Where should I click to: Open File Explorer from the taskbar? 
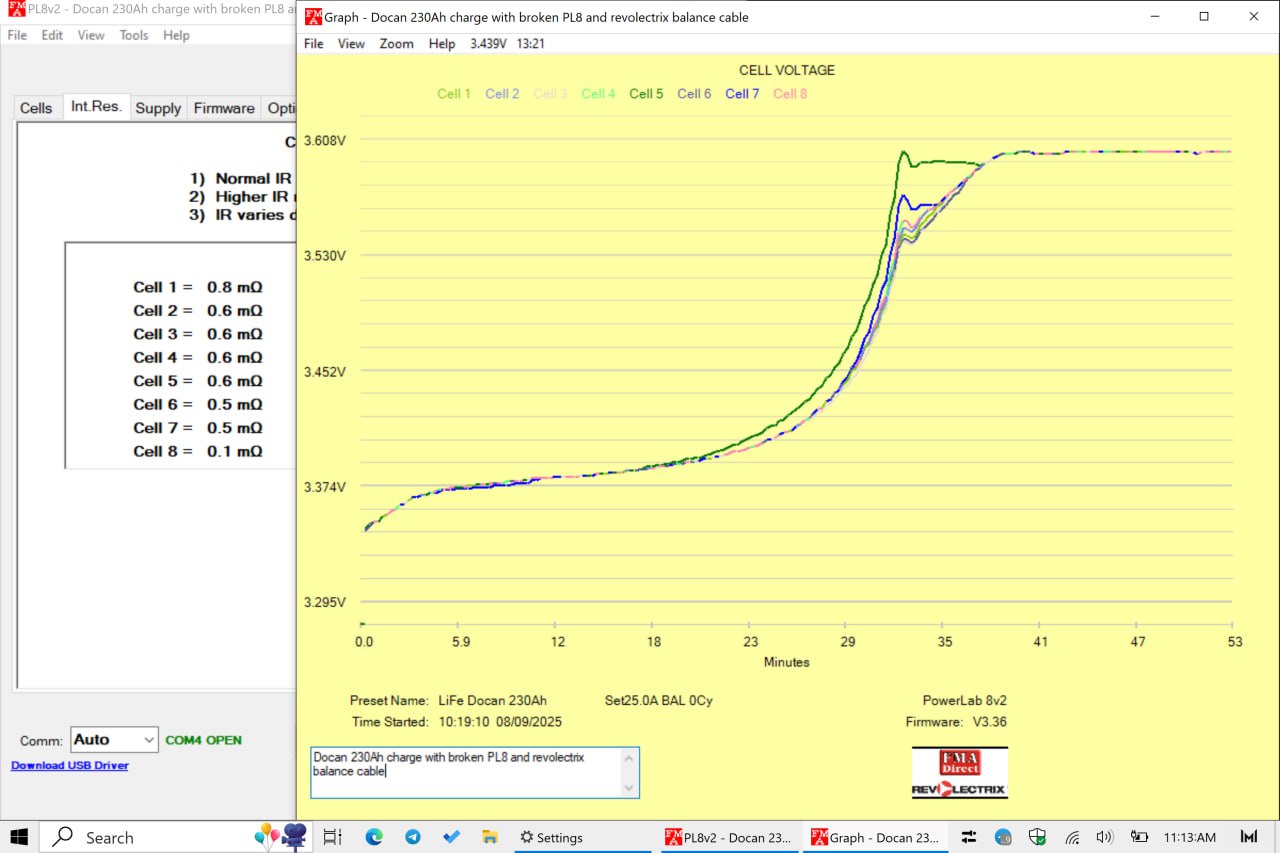pos(490,837)
